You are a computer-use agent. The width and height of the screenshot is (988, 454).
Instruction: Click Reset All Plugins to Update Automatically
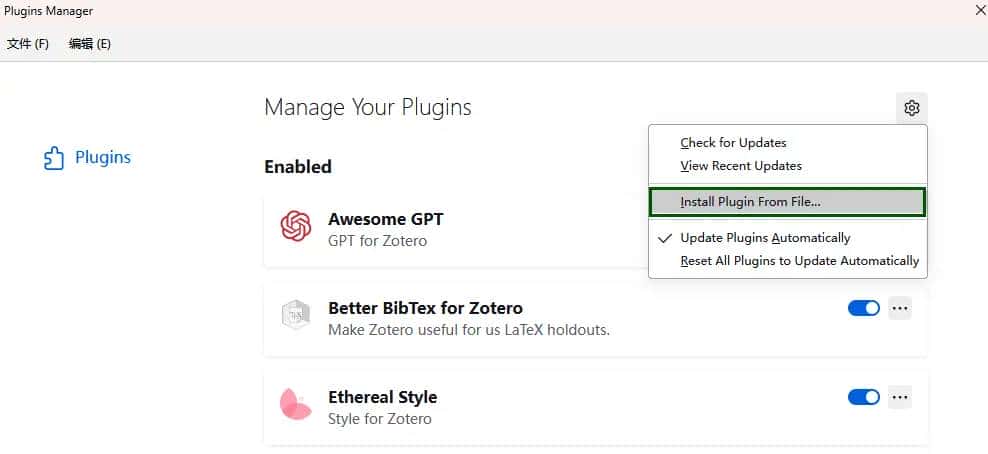point(799,261)
